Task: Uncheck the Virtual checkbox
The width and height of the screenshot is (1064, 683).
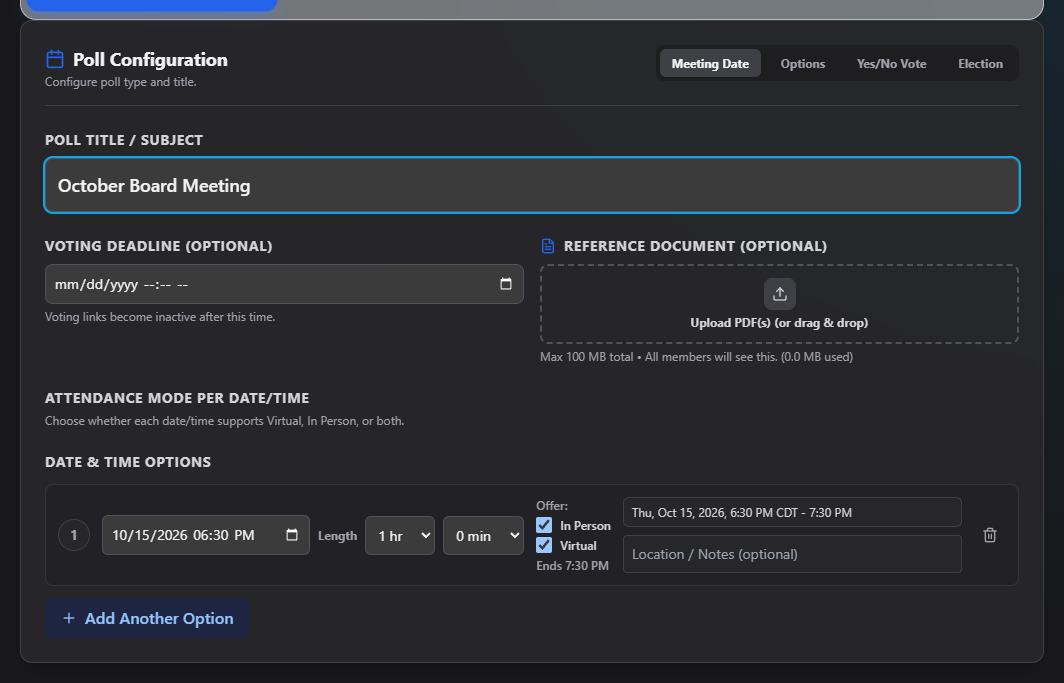Action: tap(544, 545)
